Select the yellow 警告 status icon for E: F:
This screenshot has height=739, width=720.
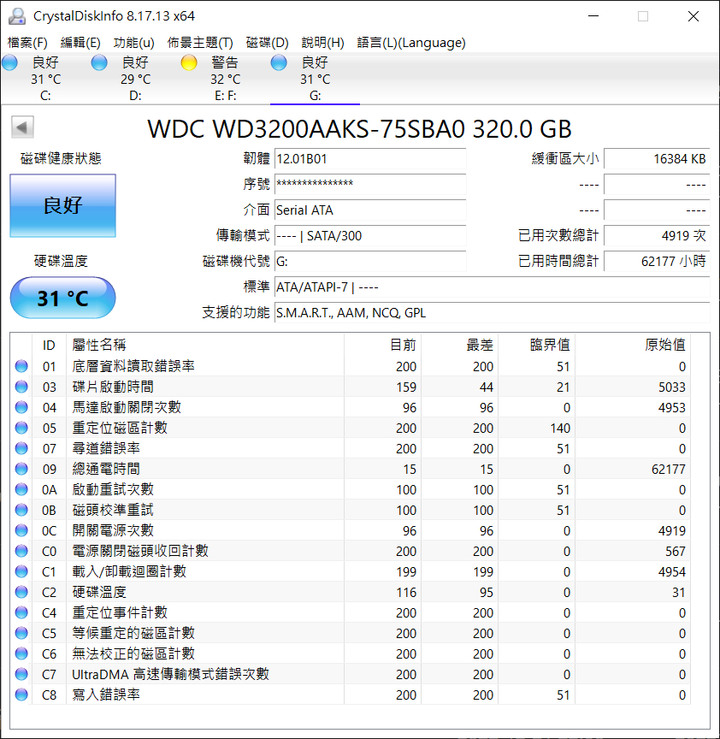pos(189,63)
